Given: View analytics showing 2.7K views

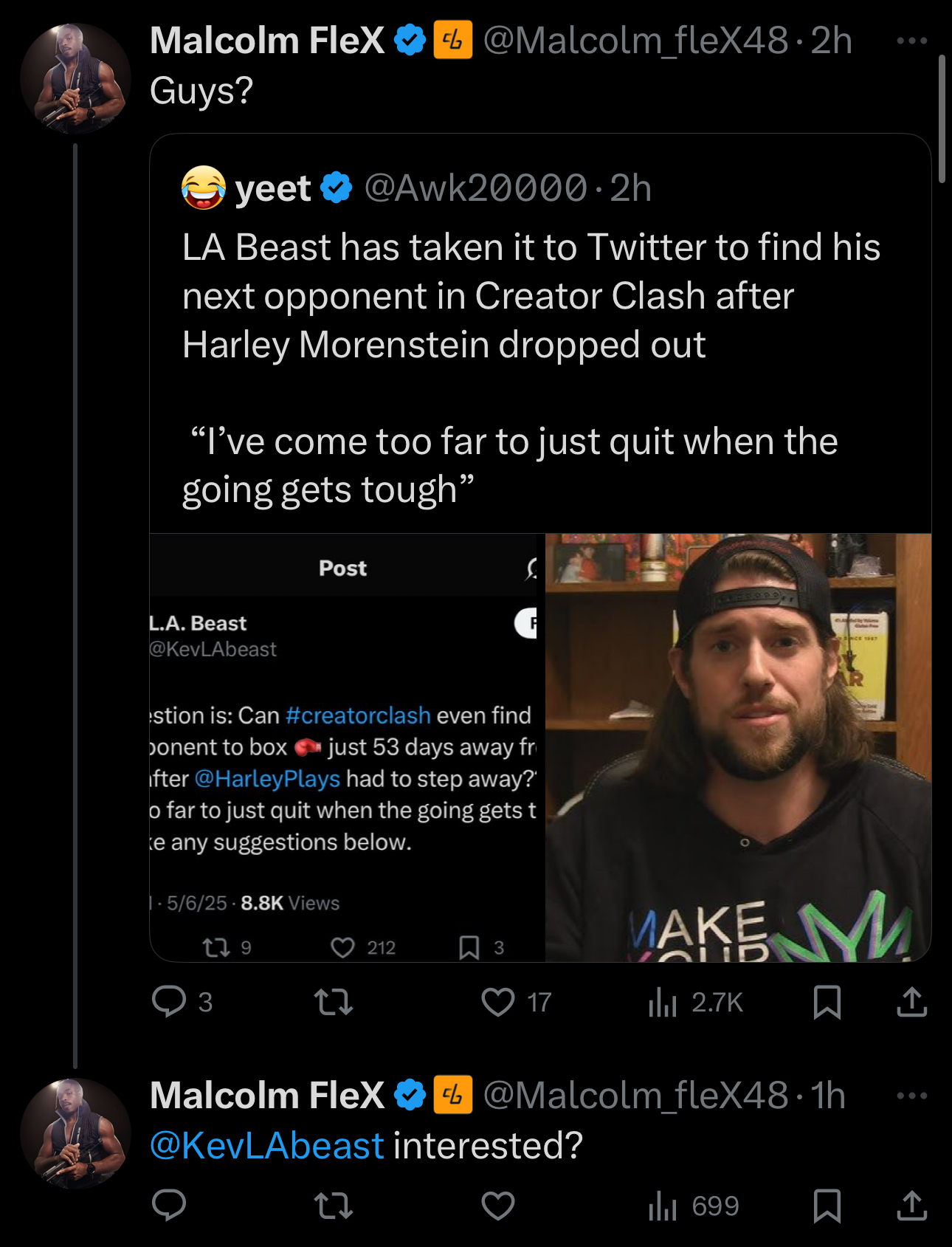Looking at the screenshot, I should (694, 1002).
